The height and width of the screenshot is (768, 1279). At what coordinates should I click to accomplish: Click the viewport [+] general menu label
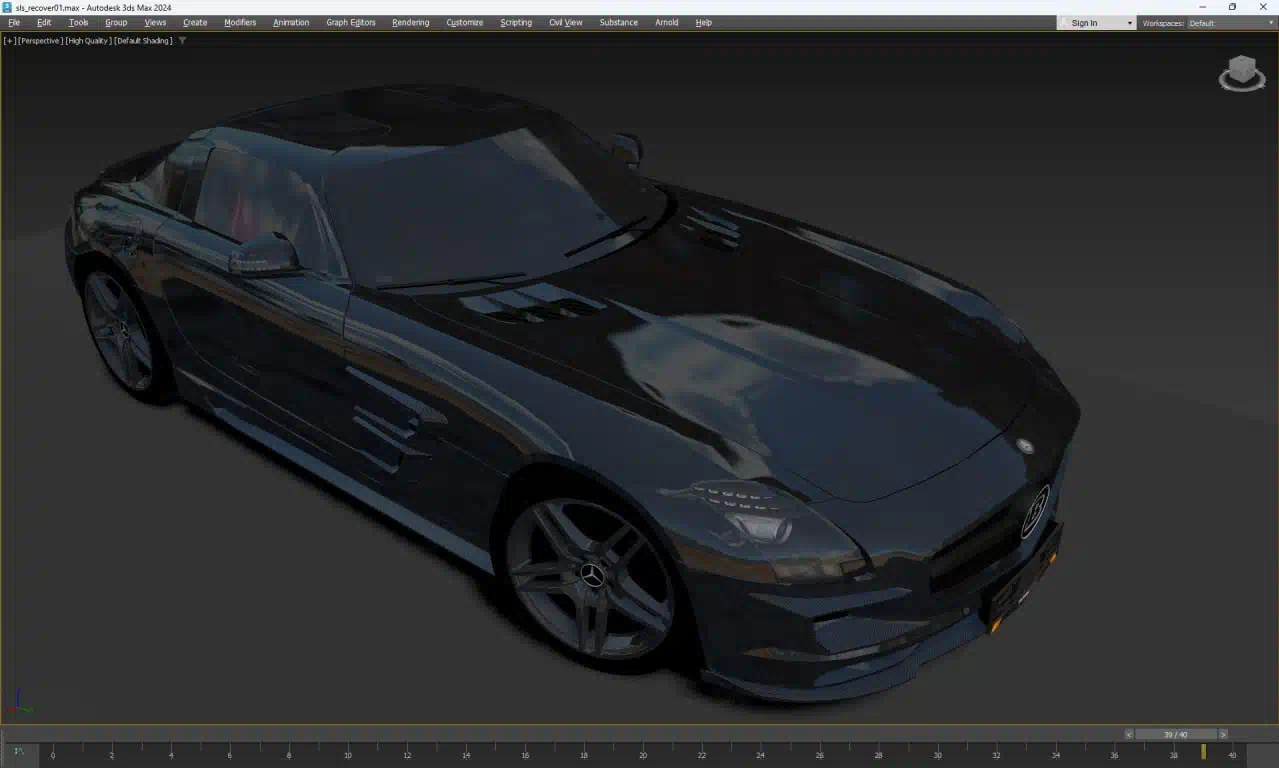[10, 41]
